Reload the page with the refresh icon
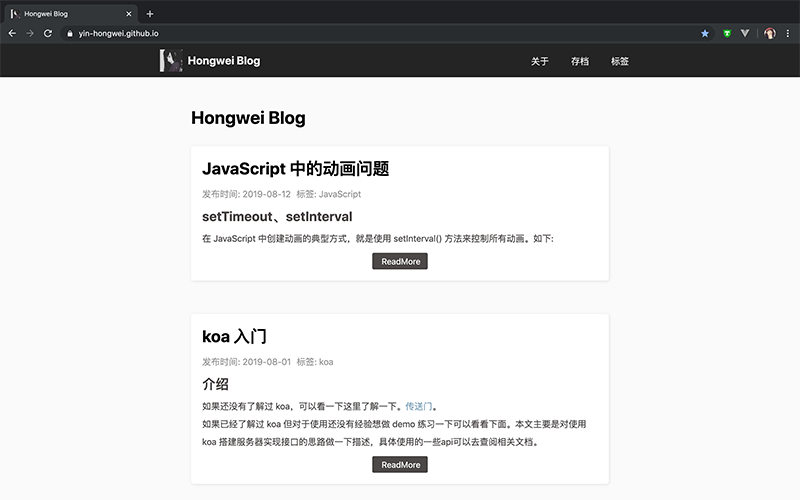Screen dimensions: 800x500 (49, 33)
